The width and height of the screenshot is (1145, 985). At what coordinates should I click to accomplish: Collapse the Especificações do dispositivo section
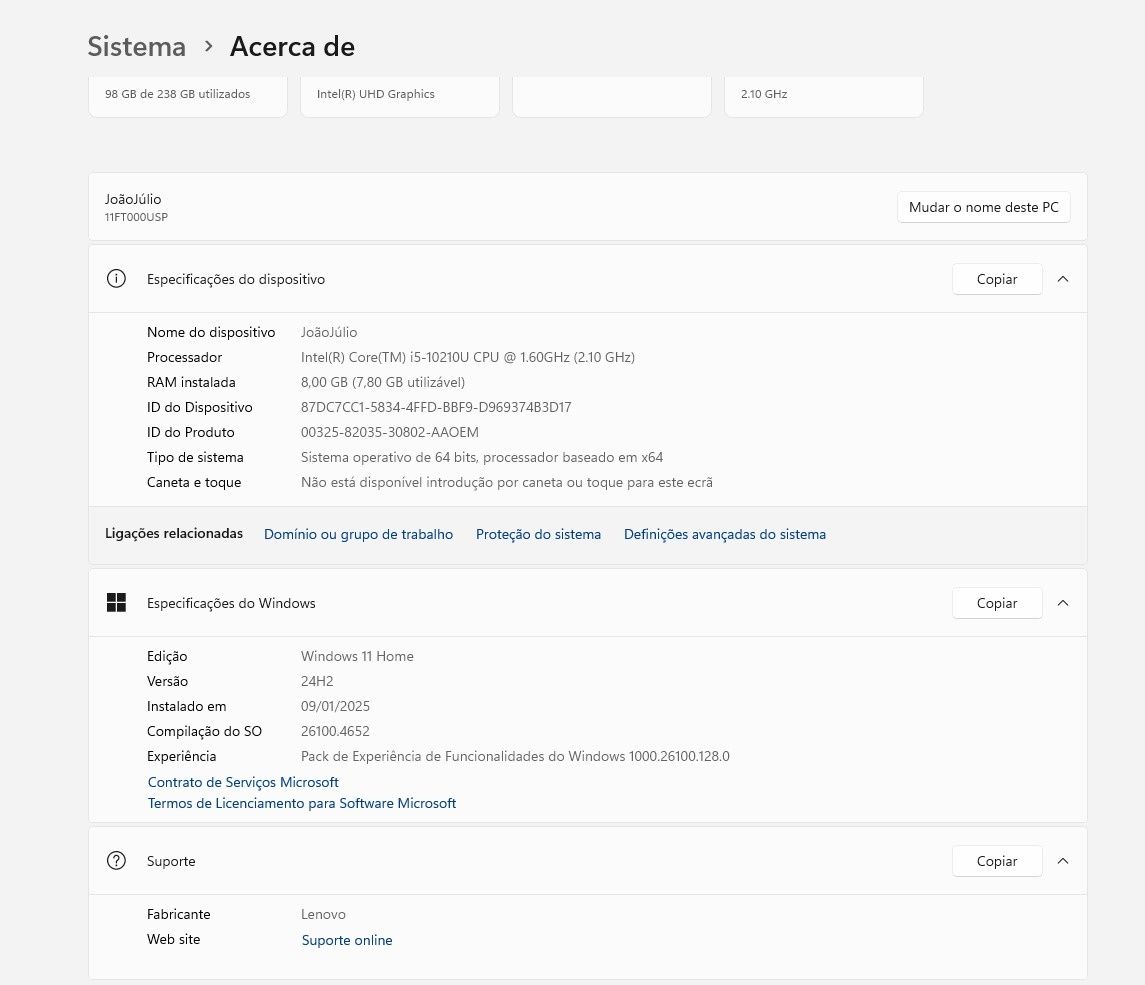[1063, 279]
